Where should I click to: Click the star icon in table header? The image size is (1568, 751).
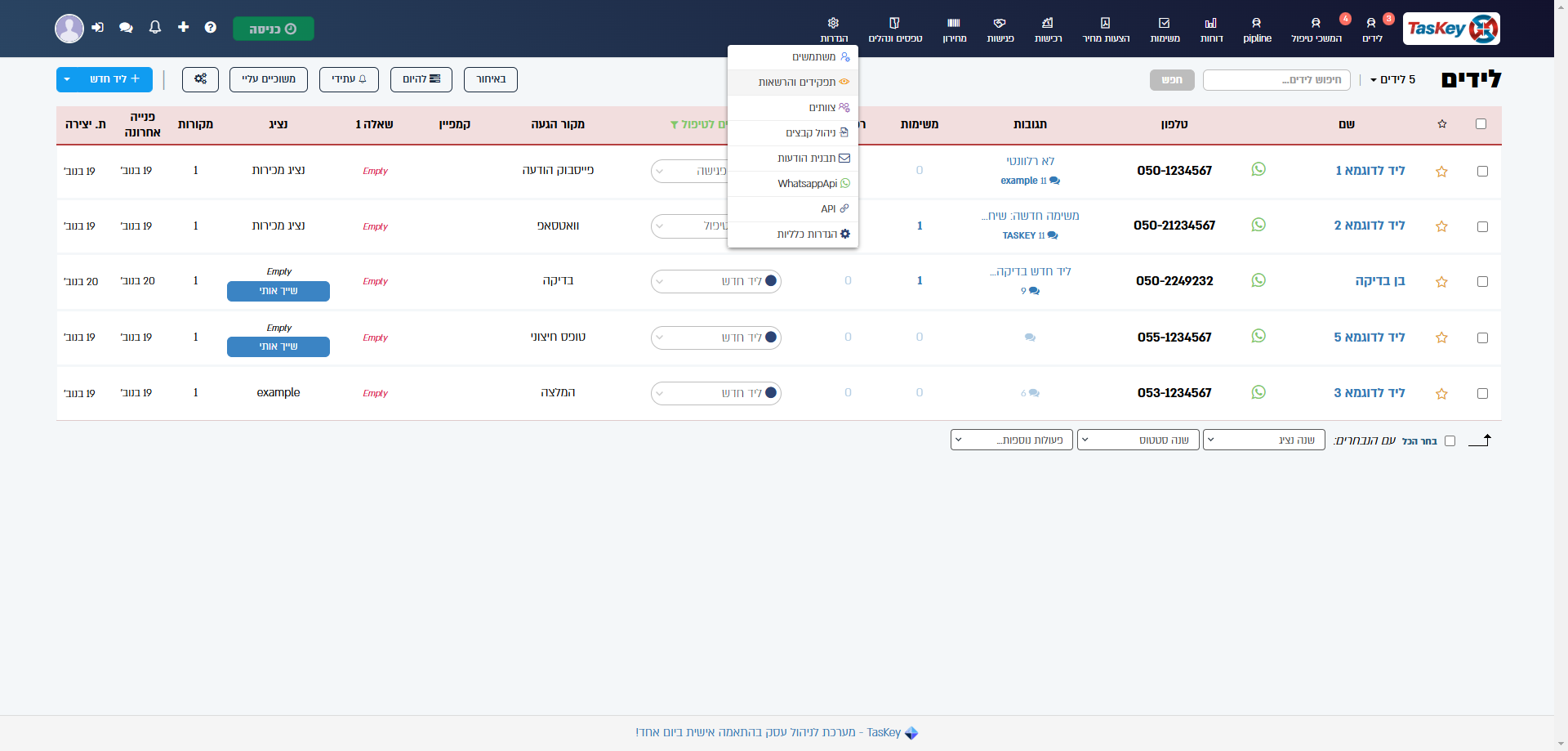[x=1442, y=124]
